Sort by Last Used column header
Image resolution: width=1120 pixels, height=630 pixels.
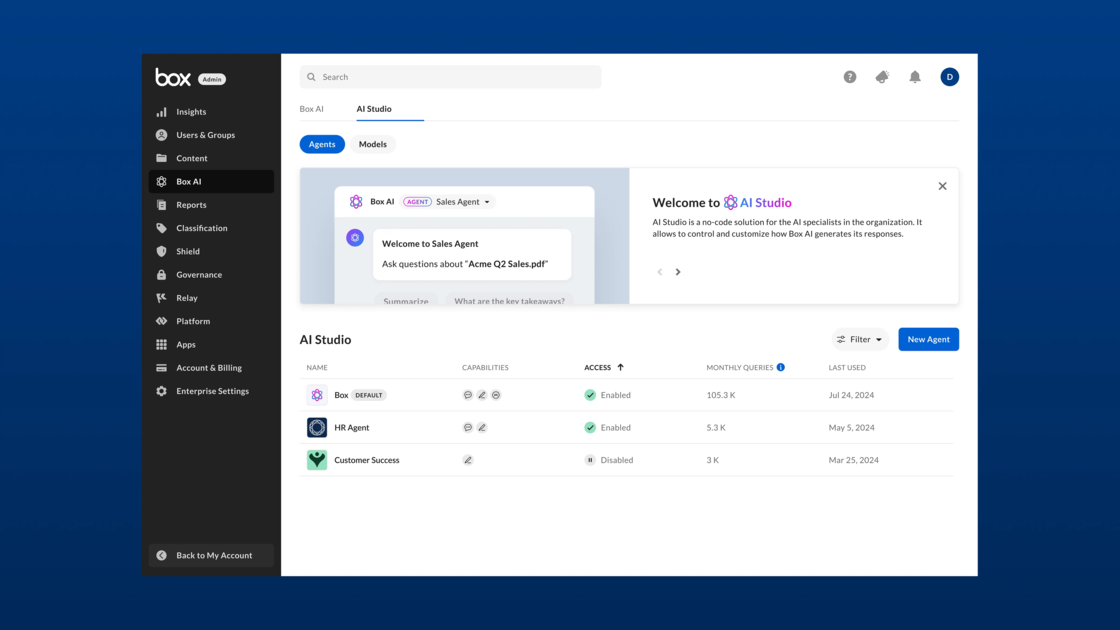[x=847, y=368]
